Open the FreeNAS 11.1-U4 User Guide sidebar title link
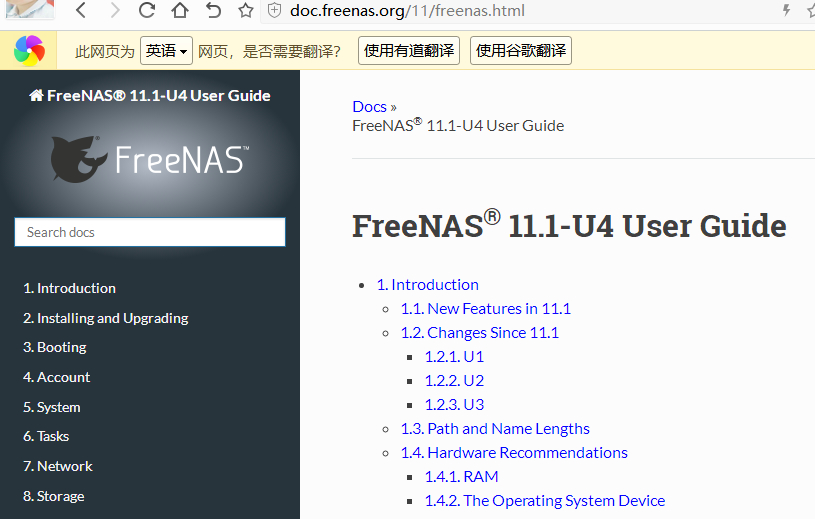 click(x=150, y=96)
